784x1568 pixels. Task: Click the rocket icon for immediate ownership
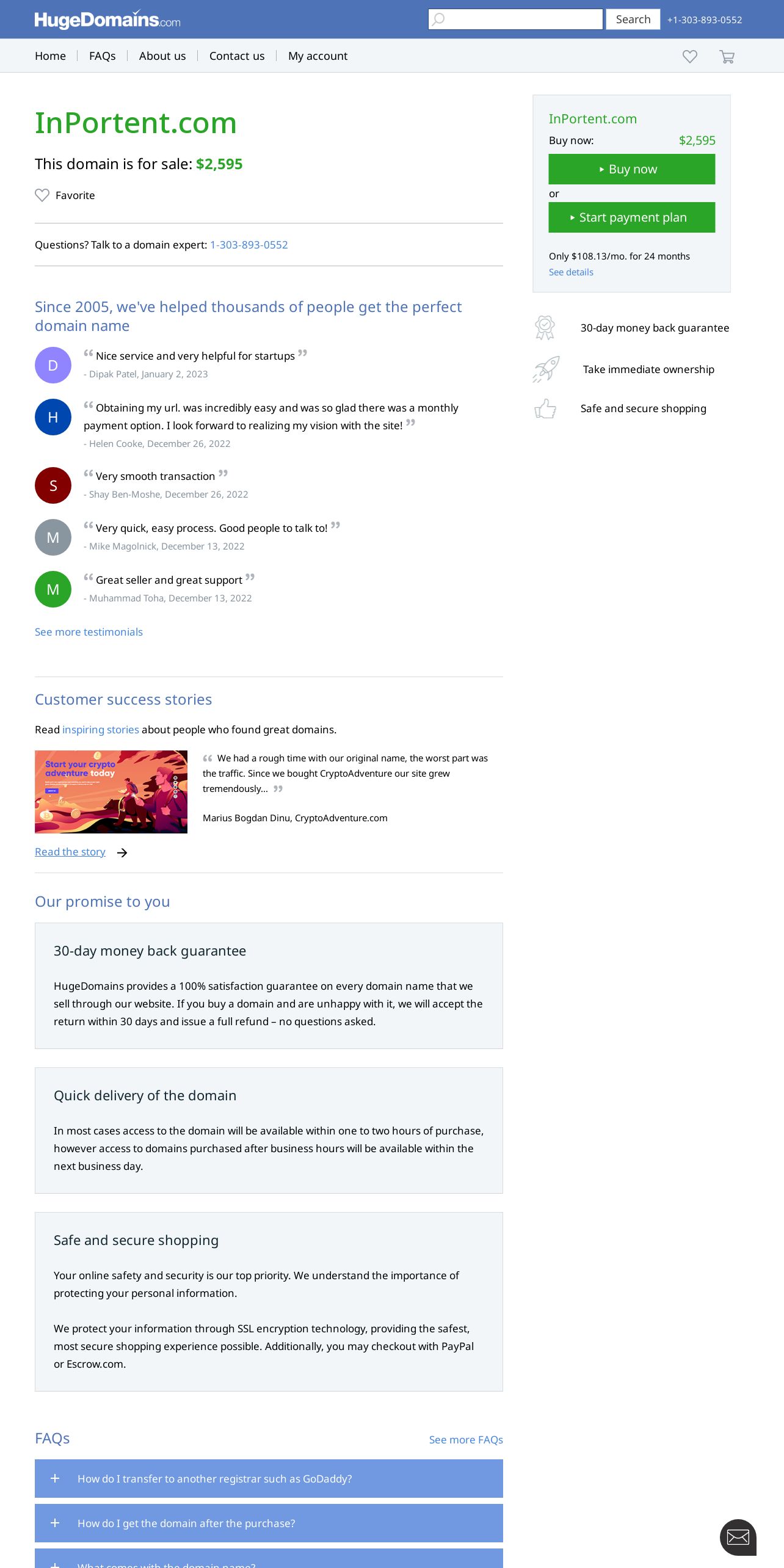(x=546, y=369)
